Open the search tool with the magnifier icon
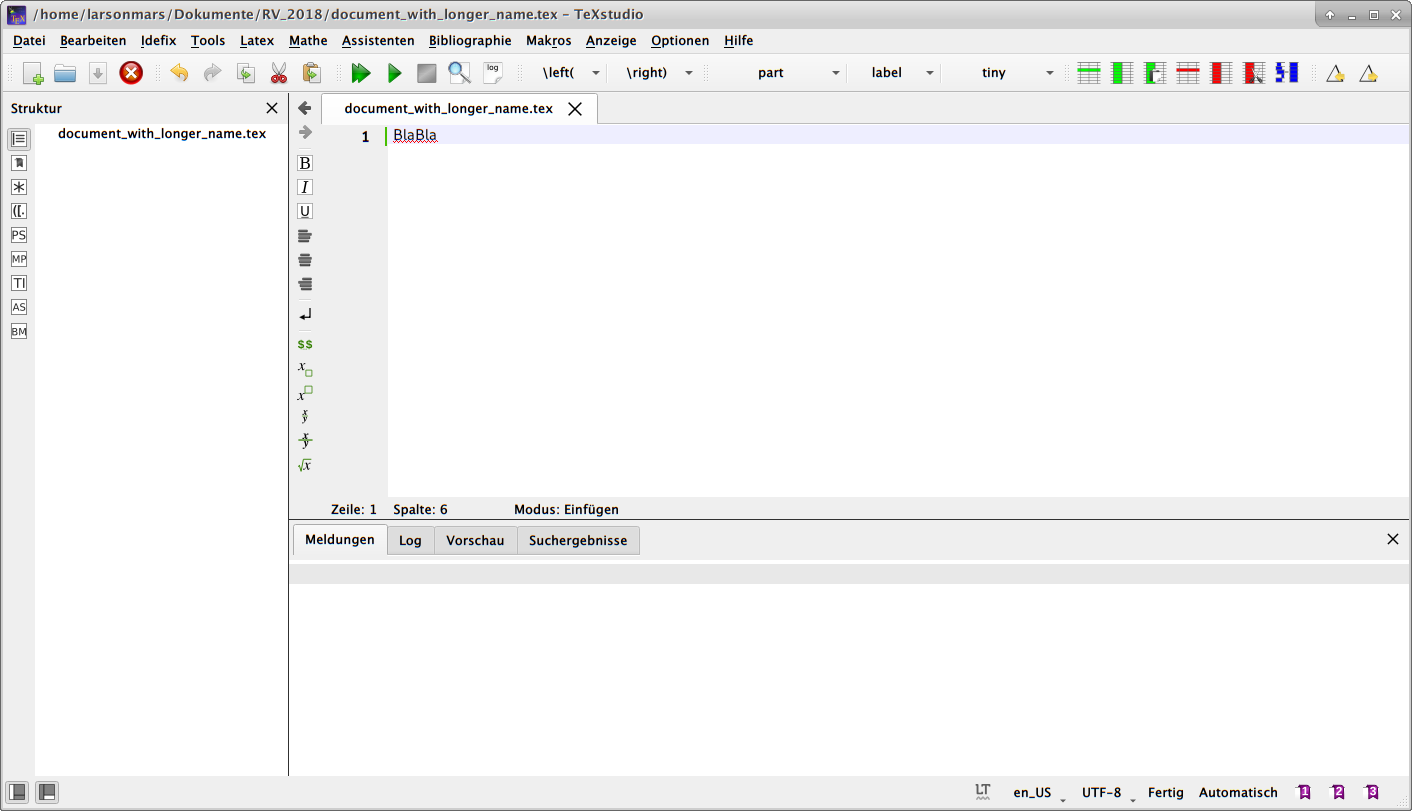 tap(459, 72)
